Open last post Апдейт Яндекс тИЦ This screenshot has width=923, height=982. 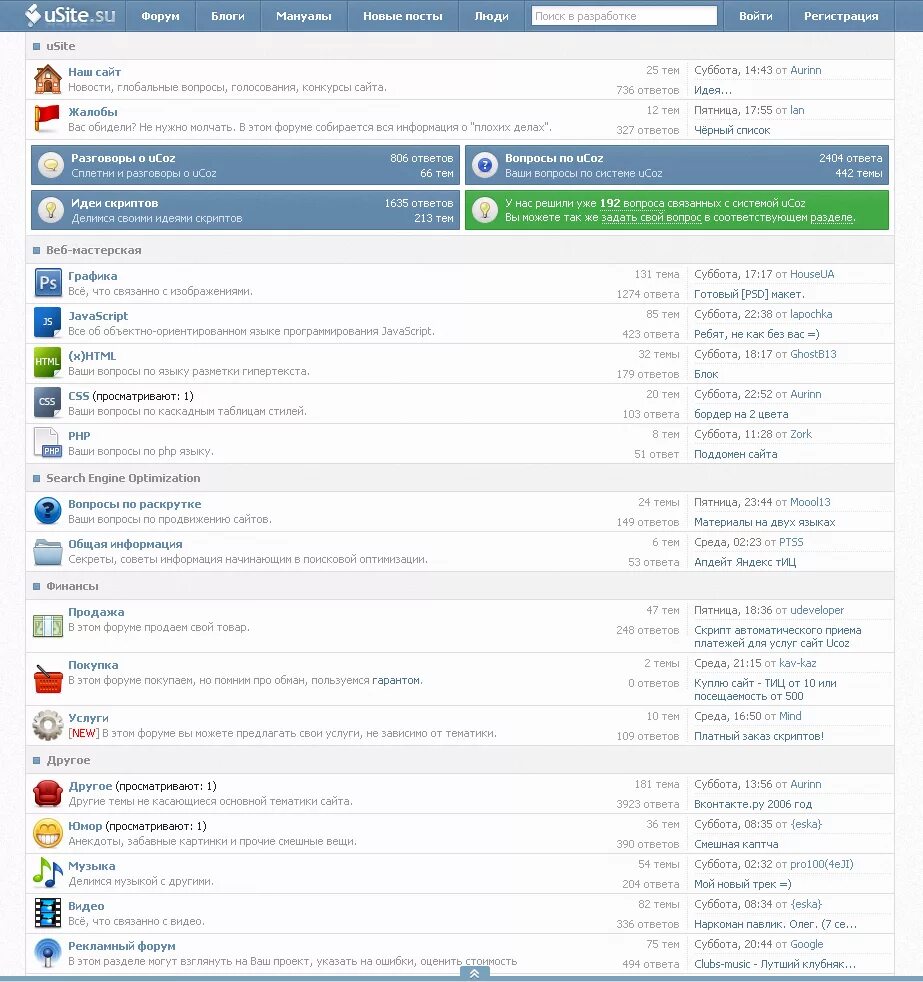click(x=745, y=562)
